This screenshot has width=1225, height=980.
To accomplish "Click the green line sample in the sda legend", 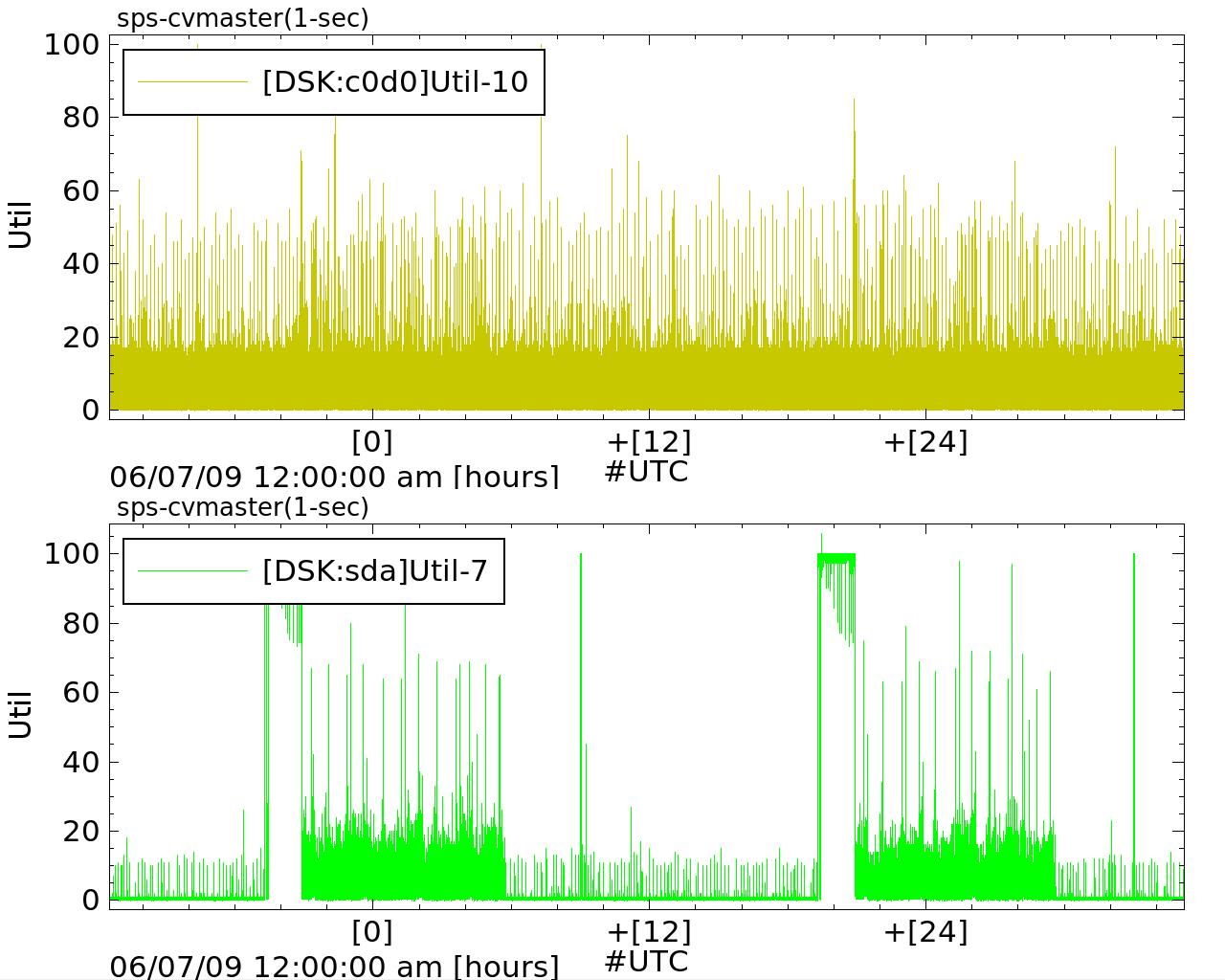I will [192, 571].
